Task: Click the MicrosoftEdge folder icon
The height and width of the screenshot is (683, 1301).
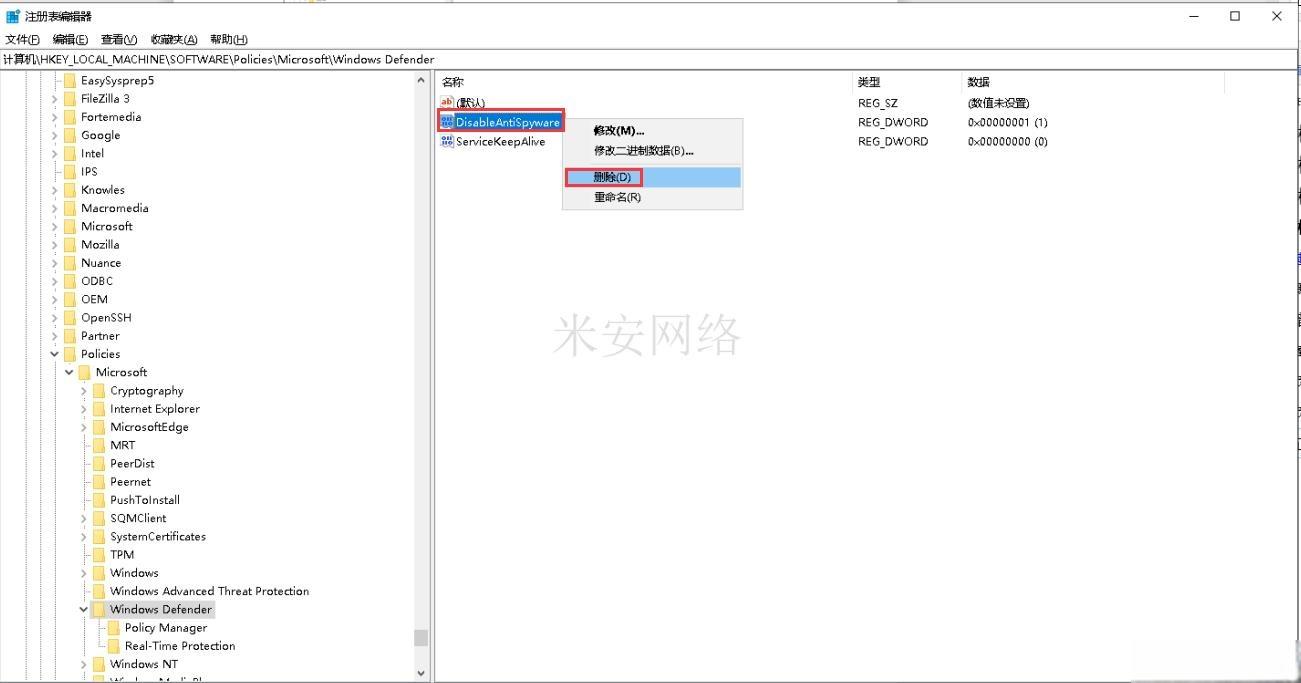Action: click(99, 427)
